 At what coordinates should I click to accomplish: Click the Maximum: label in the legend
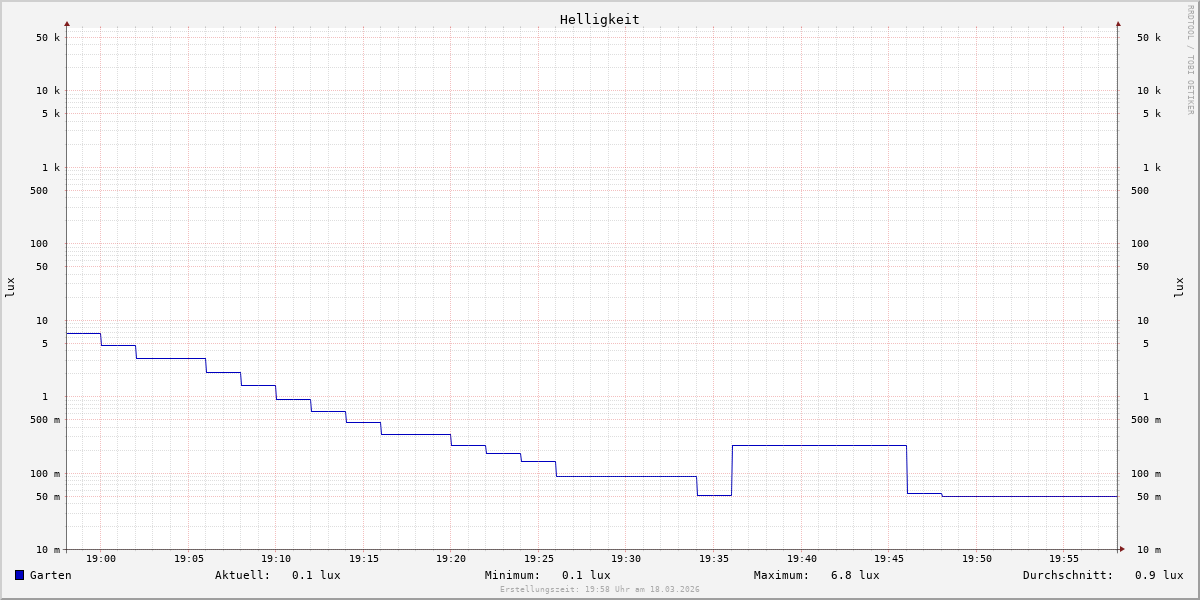[x=782, y=575]
